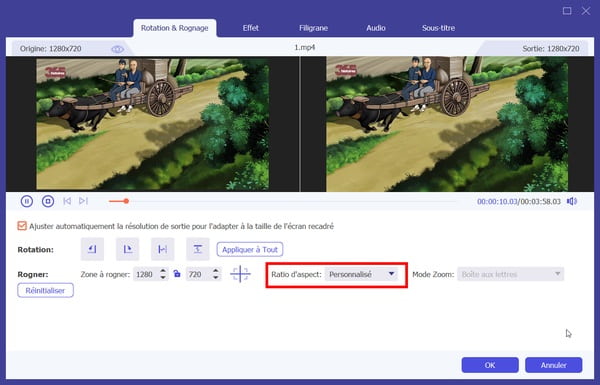Decrease crop width value
This screenshot has height=385, width=600.
163,277
